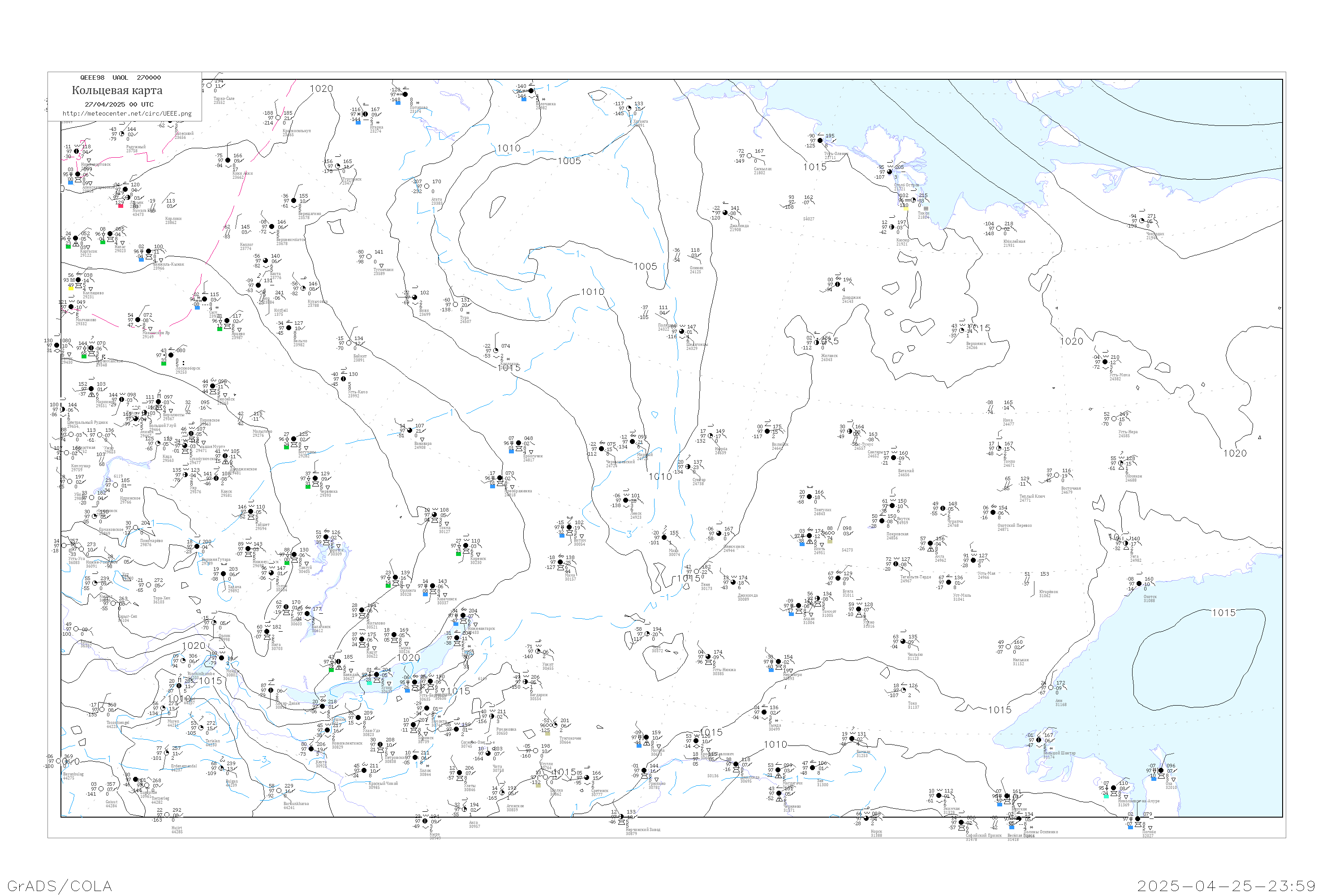
Task: Click the 1020 isobar label near the title box
Action: pos(321,89)
